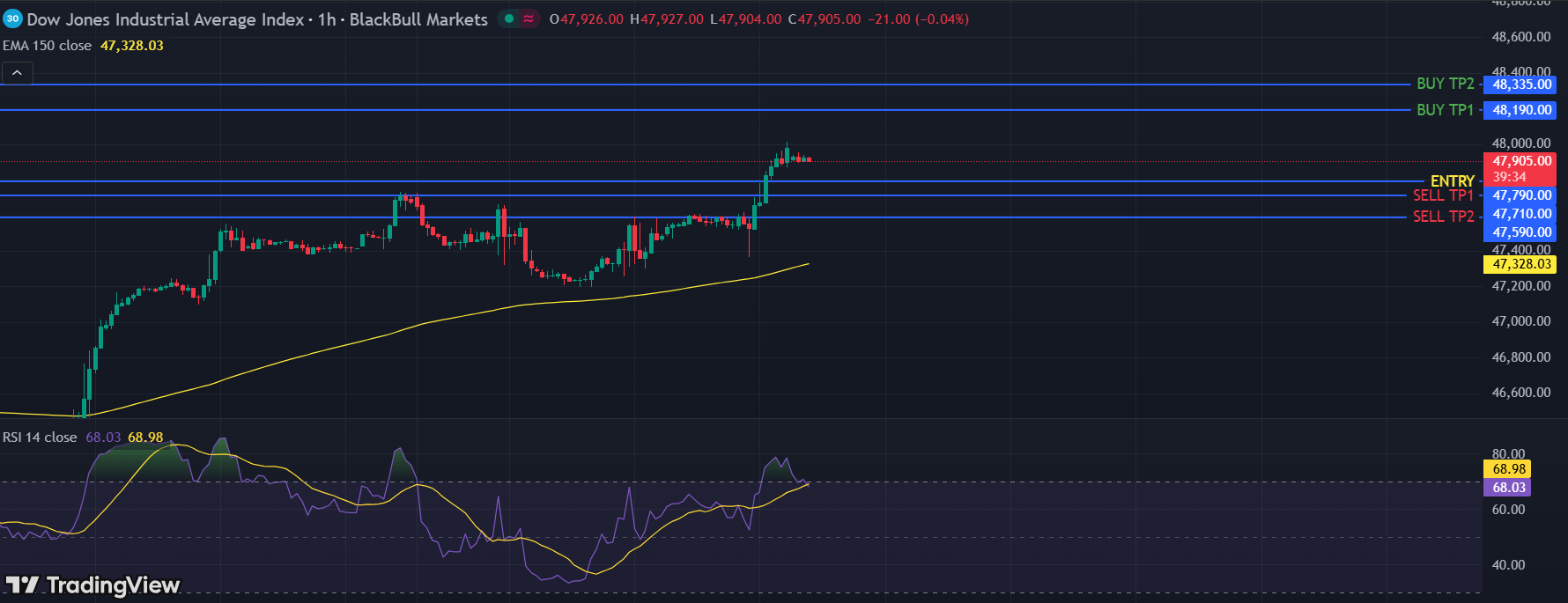
Task: Click the red 47,905.00 current price tag
Action: tap(1521, 161)
